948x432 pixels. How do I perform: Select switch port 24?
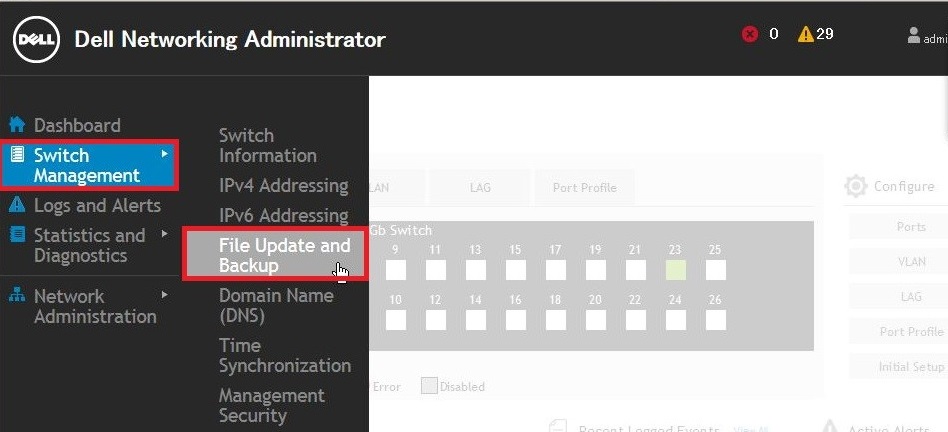pyautogui.click(x=676, y=320)
